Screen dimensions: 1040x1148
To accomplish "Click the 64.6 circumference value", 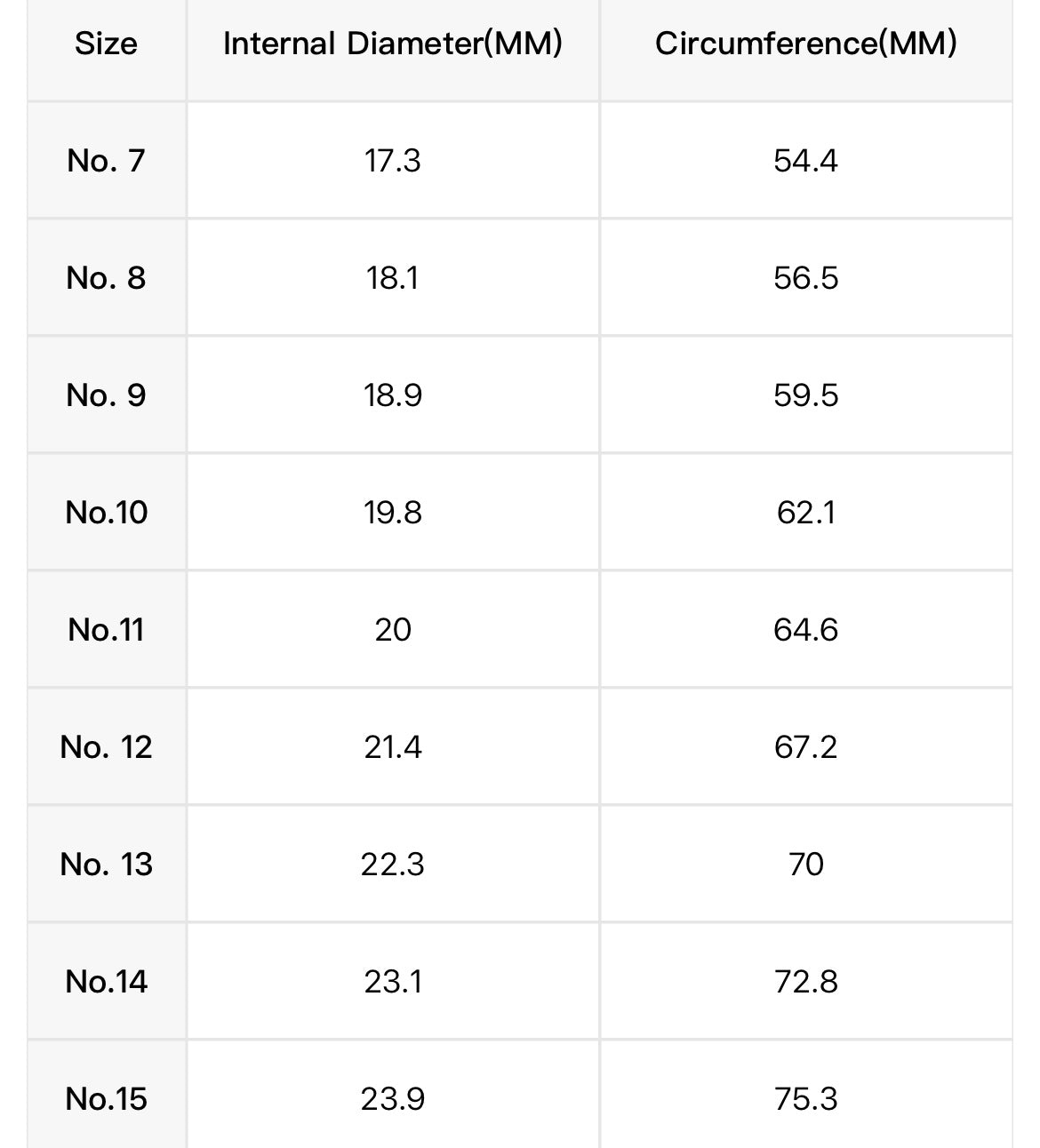I will tap(805, 630).
